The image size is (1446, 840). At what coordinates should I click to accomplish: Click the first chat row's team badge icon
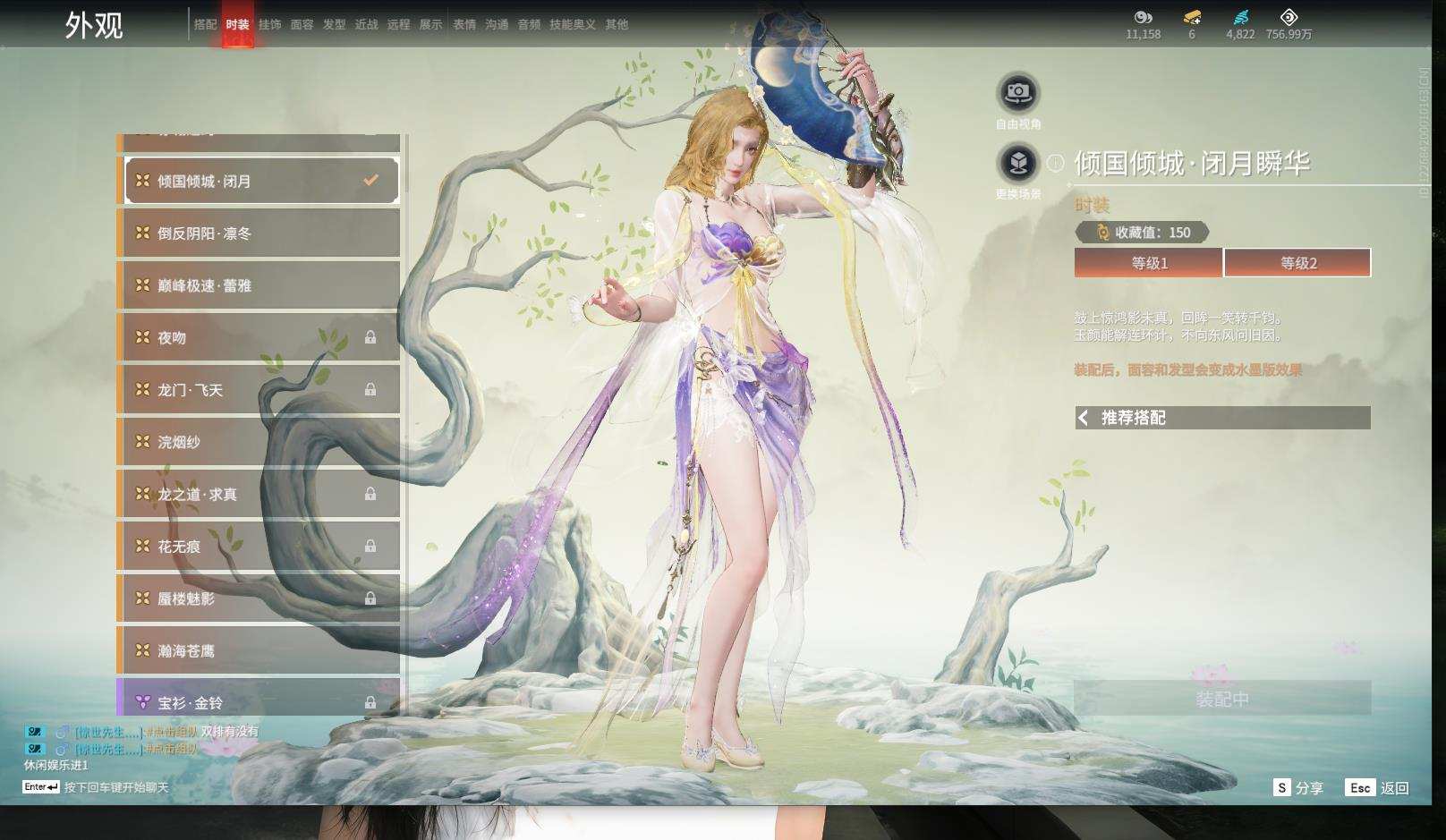click(x=34, y=732)
